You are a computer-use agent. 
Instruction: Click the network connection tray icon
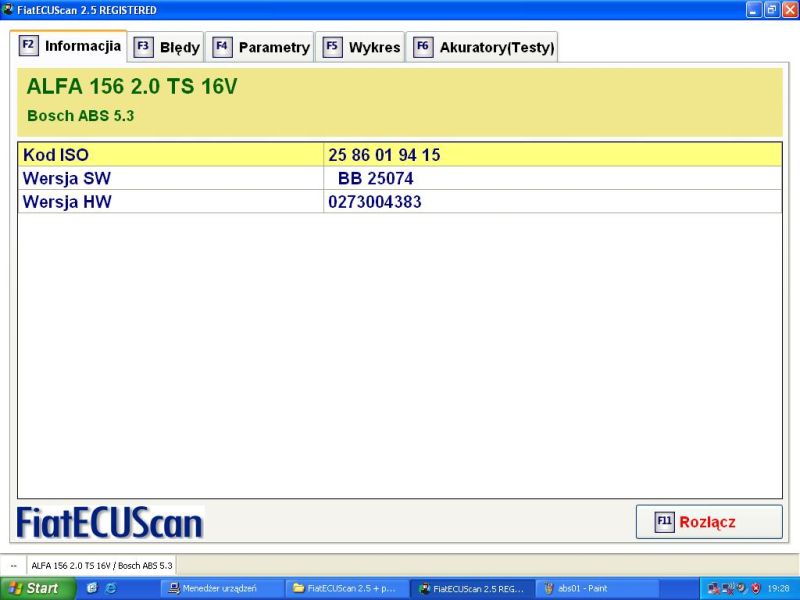(713, 589)
